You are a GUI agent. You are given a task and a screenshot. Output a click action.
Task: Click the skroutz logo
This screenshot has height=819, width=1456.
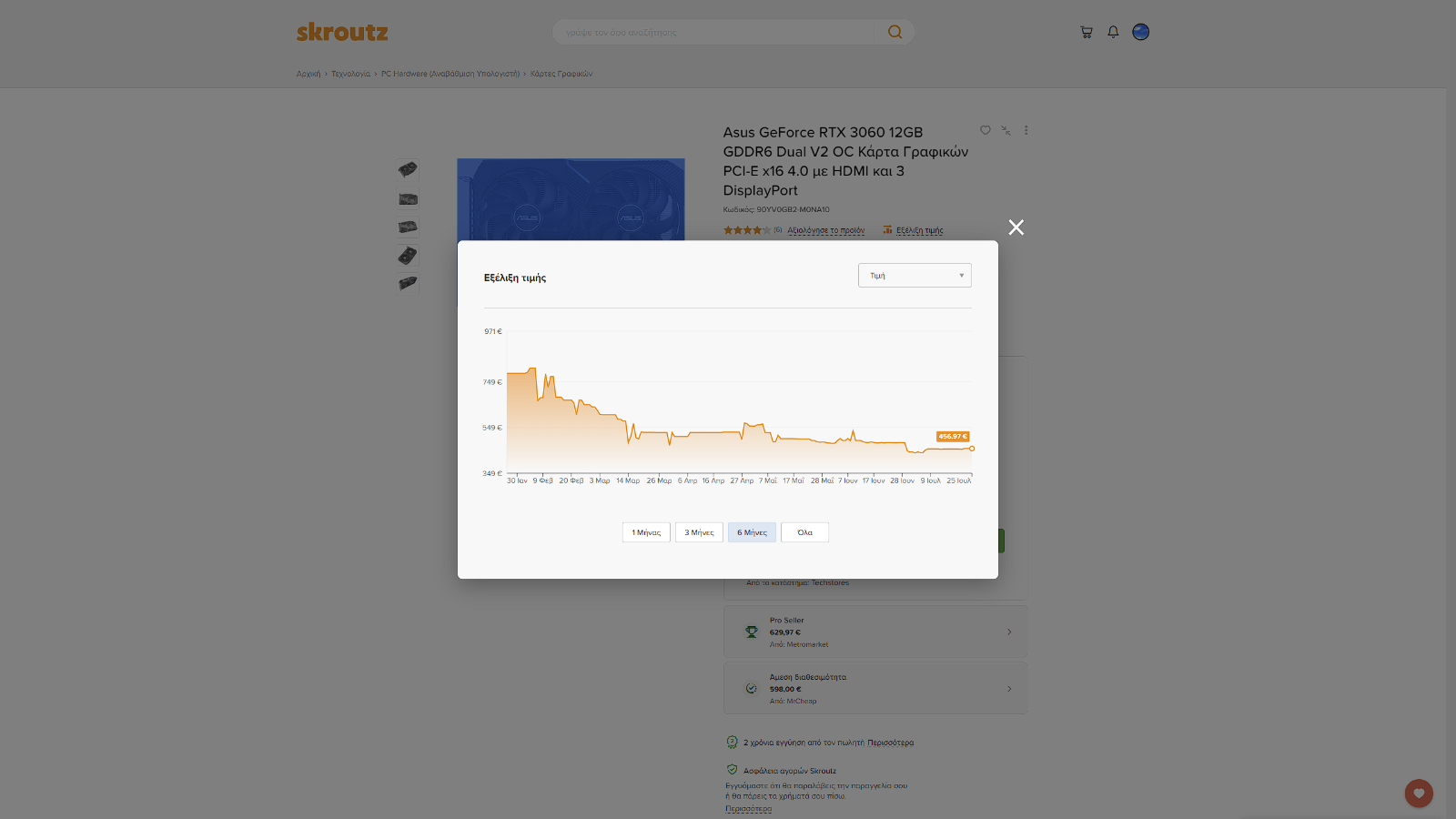point(342,33)
